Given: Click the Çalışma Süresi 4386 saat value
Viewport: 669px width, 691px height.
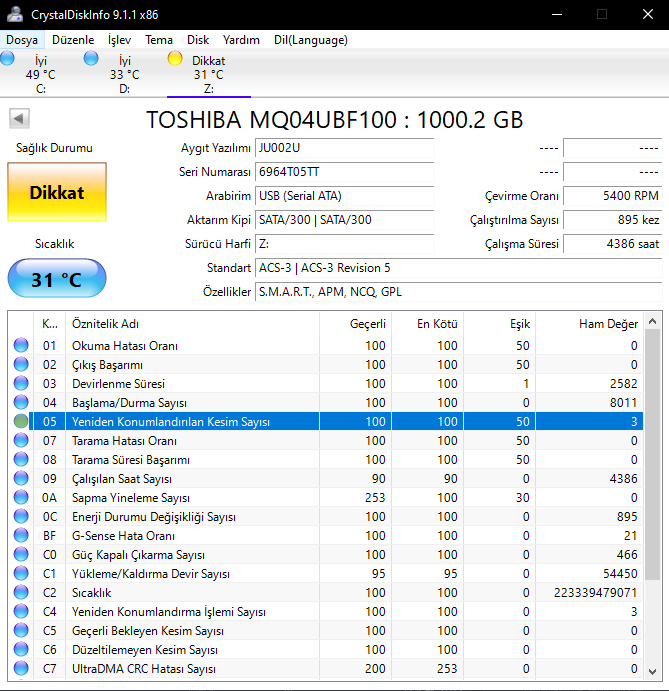Looking at the screenshot, I should 613,244.
